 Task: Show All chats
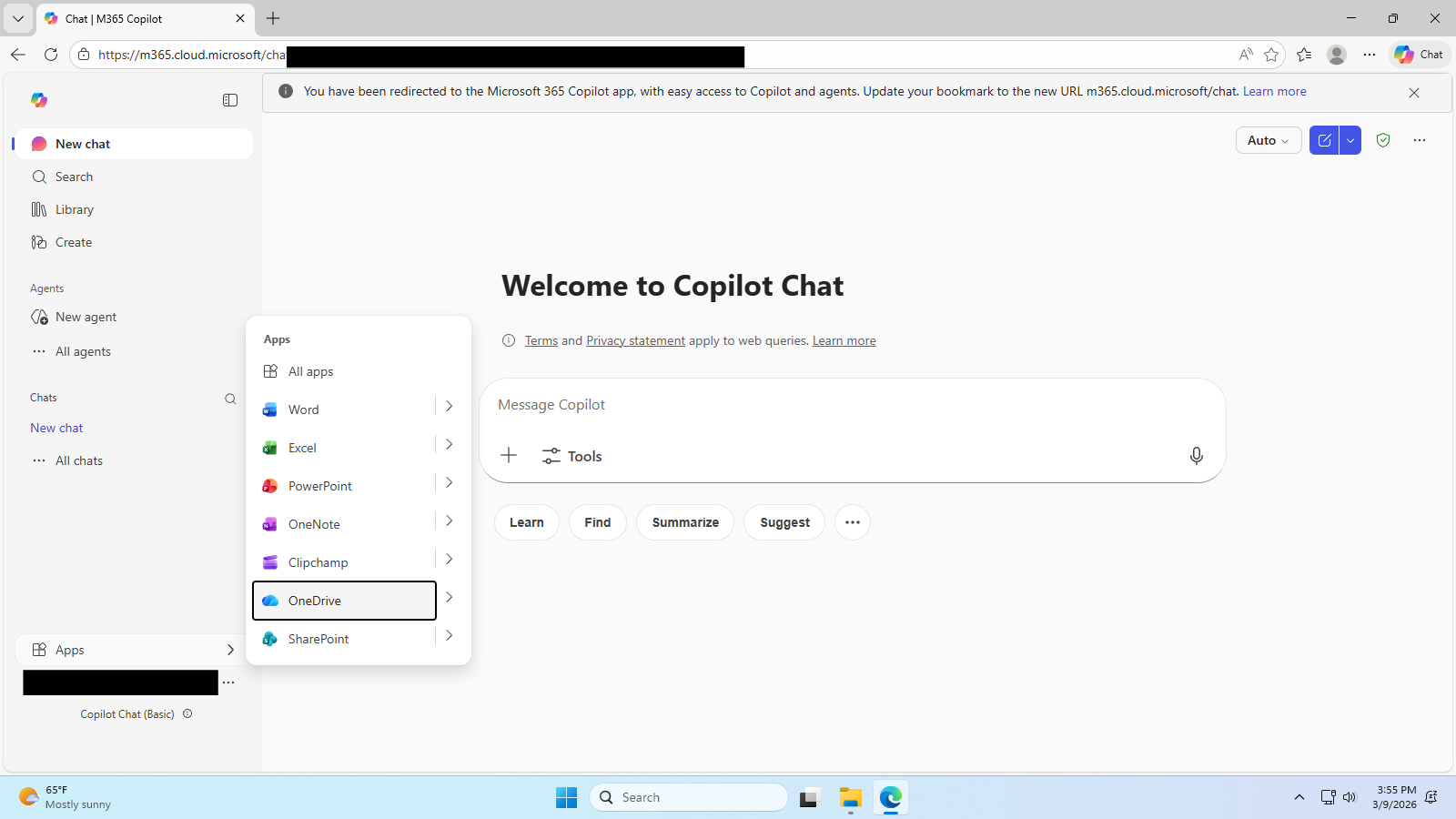(x=134, y=460)
